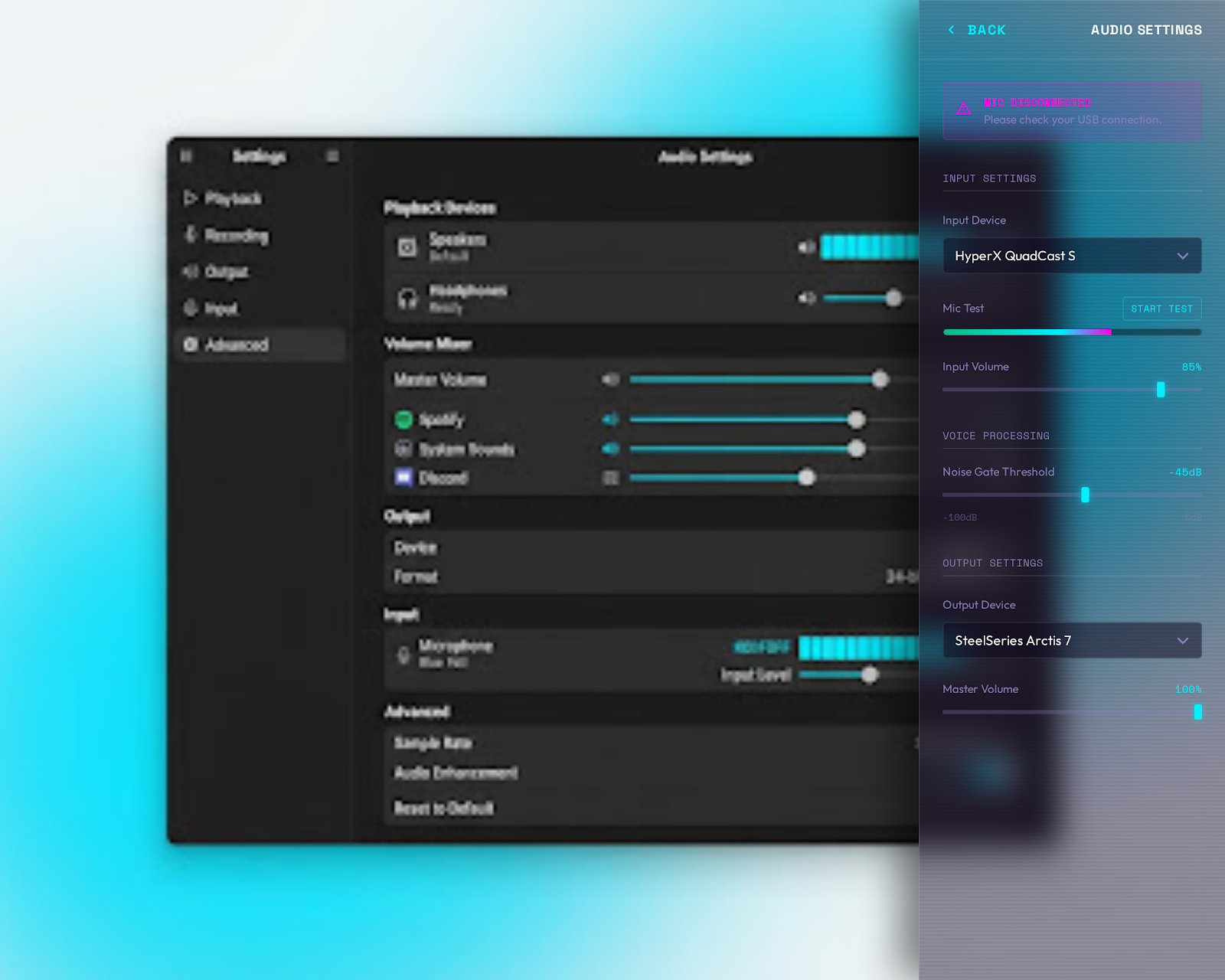Click the BACK link text
Screen dimensions: 1225x980
tap(986, 30)
